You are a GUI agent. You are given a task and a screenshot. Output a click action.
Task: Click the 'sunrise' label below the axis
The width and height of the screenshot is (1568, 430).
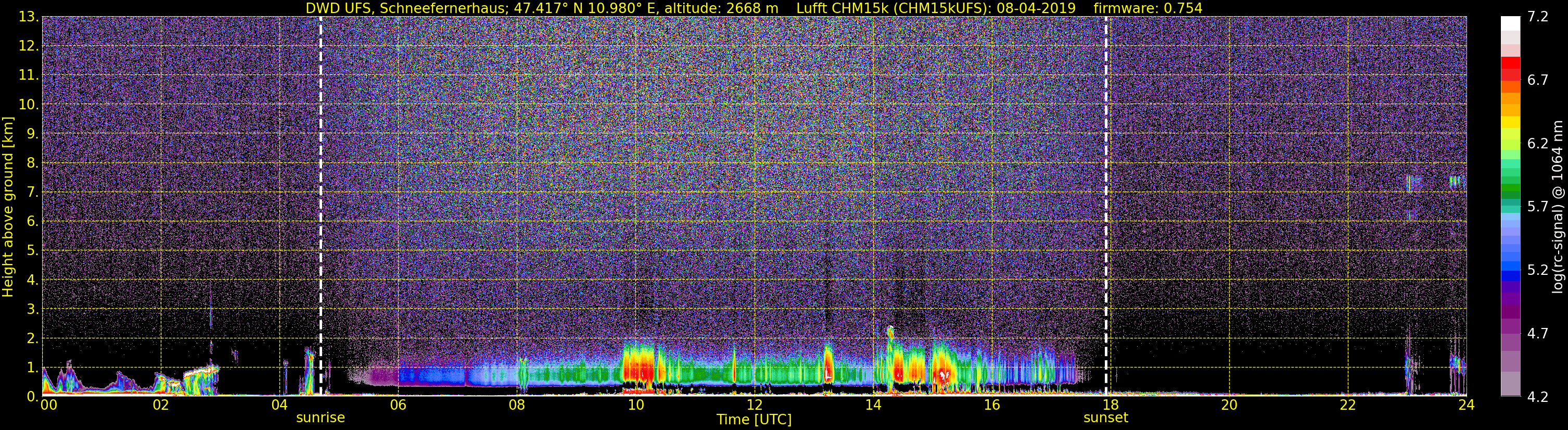pos(321,418)
